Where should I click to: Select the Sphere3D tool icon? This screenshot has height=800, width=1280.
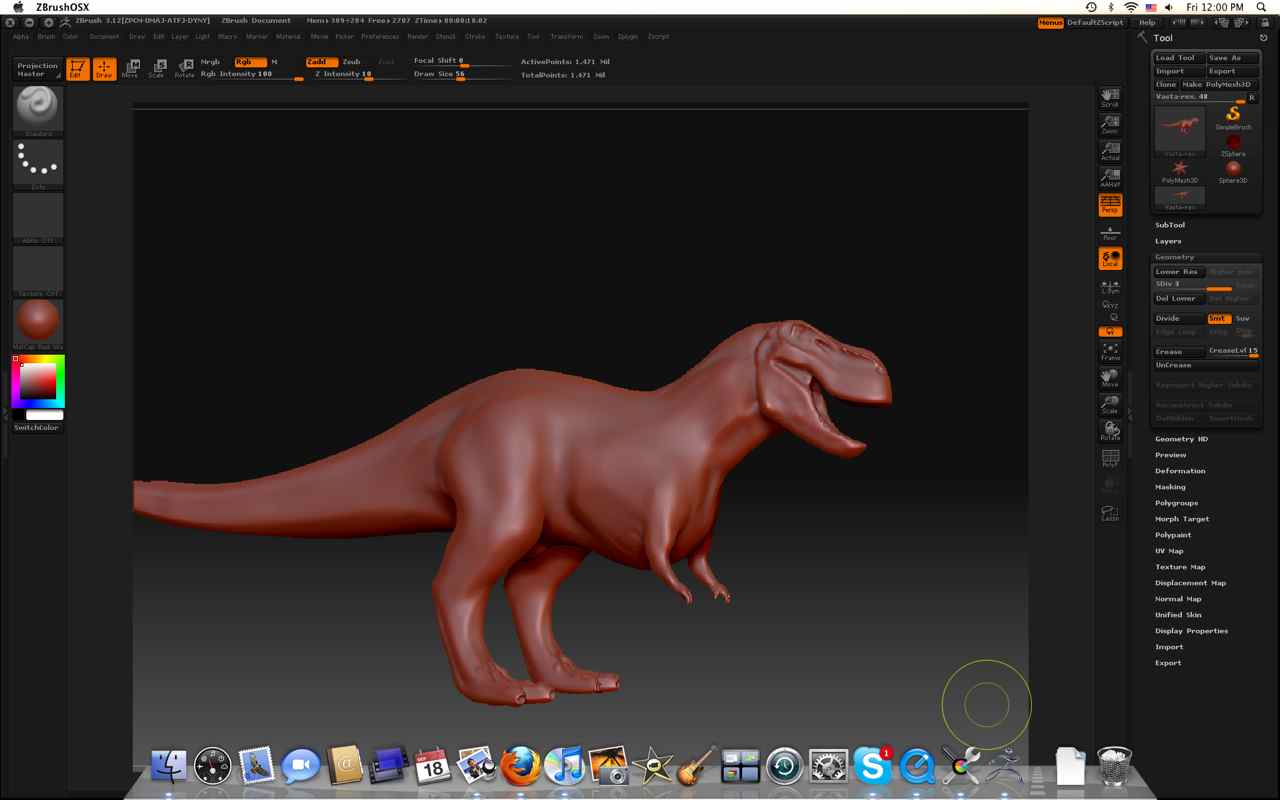click(x=1233, y=171)
